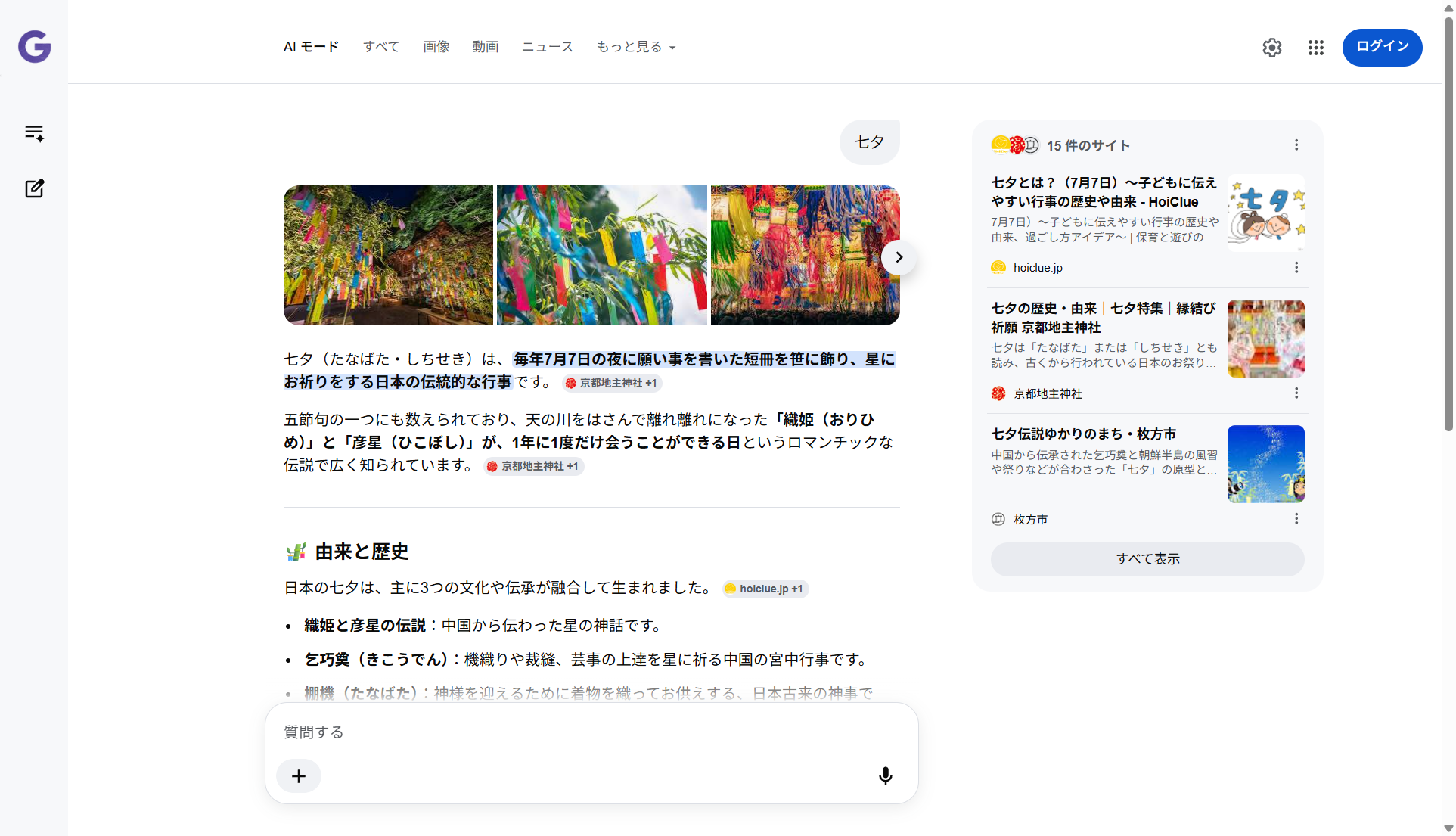The width and height of the screenshot is (1456, 836).
Task: Open the third festival streamers image
Action: [805, 256]
